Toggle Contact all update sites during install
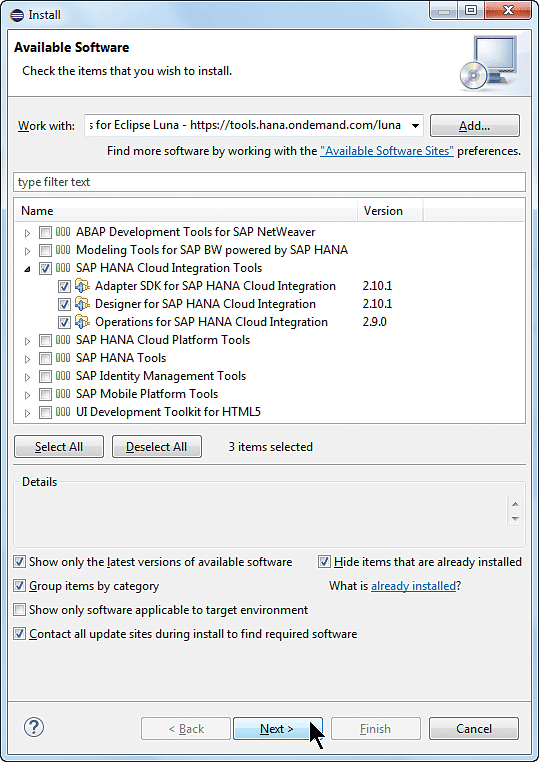The image size is (539, 762). point(19,634)
